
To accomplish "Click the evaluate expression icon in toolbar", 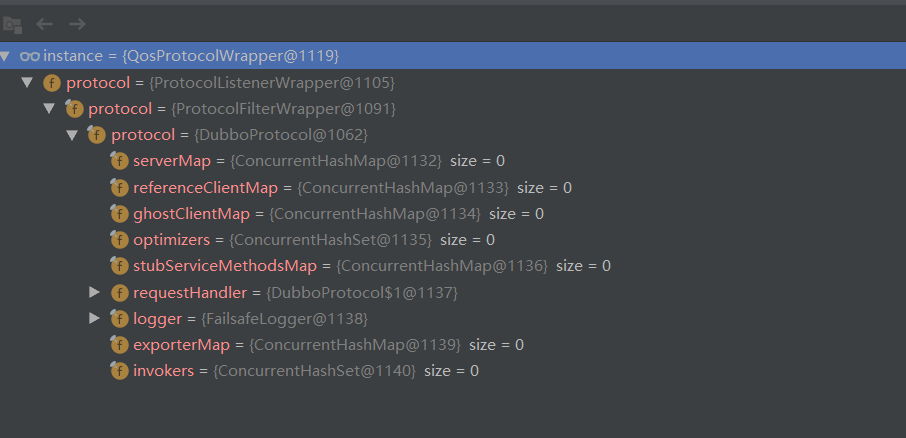I will [x=12, y=23].
